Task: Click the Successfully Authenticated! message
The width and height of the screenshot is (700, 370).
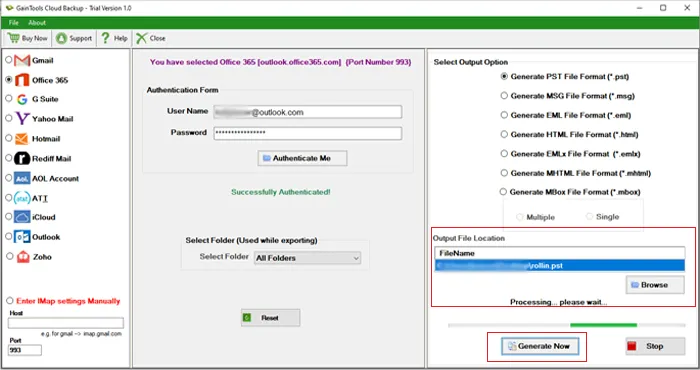Action: [x=281, y=192]
